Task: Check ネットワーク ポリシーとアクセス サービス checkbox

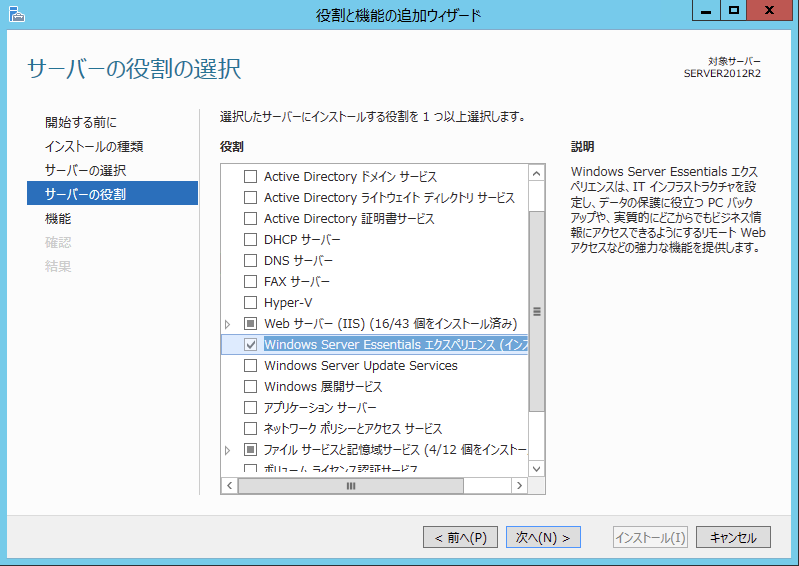Action: click(250, 428)
